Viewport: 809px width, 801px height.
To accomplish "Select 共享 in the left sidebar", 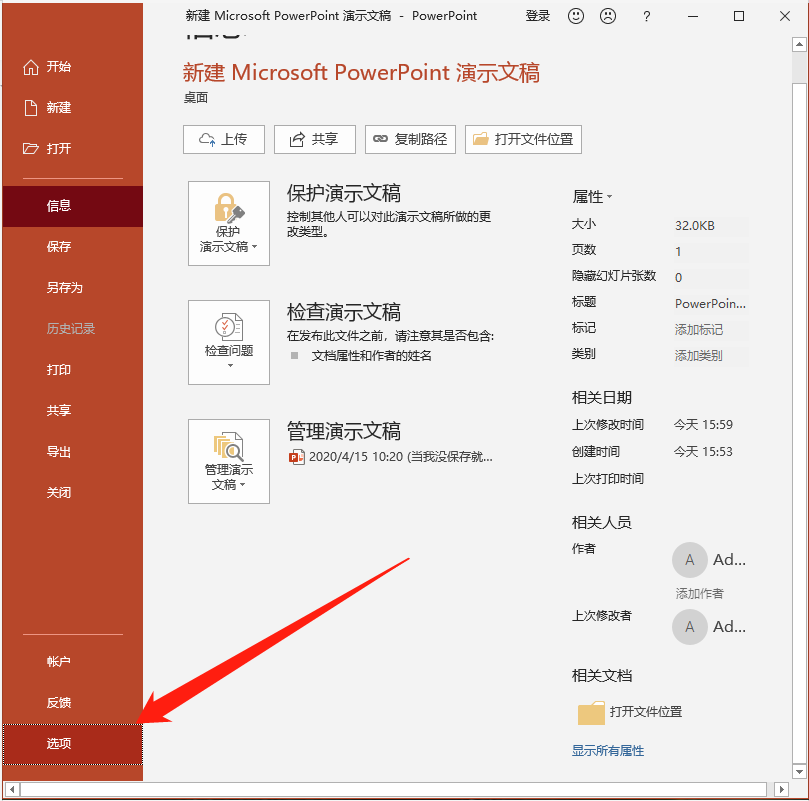I will click(73, 410).
